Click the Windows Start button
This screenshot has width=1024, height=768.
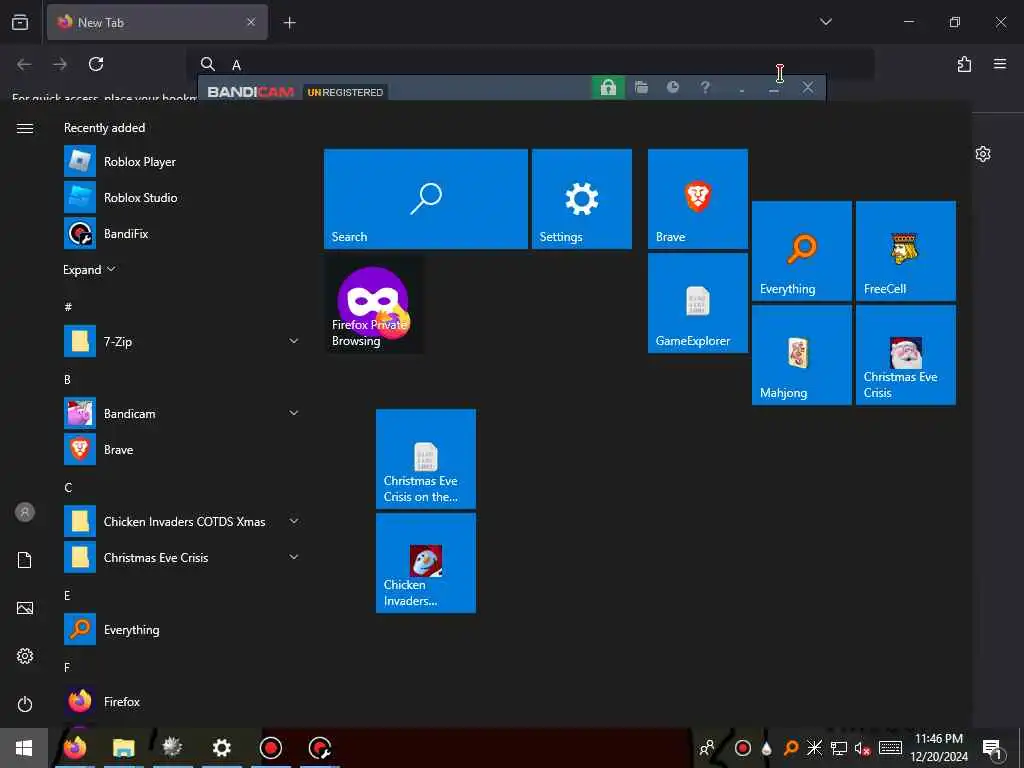(24, 748)
